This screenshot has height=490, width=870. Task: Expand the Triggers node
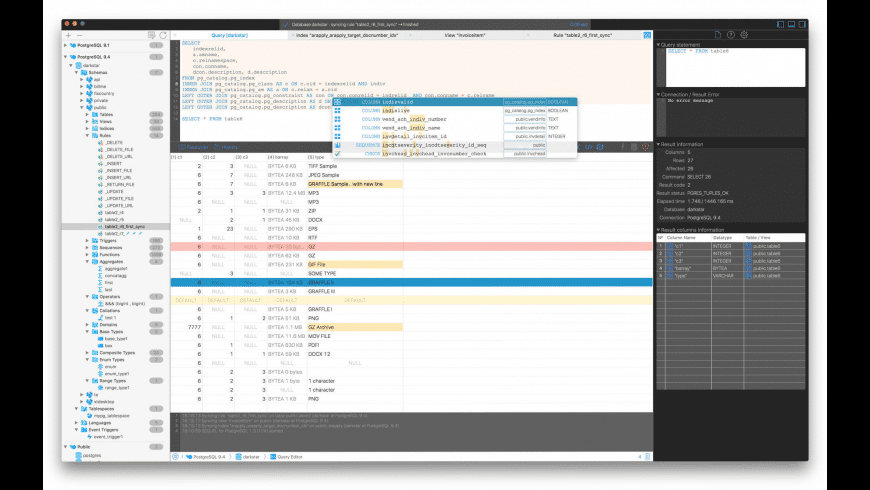click(x=87, y=241)
